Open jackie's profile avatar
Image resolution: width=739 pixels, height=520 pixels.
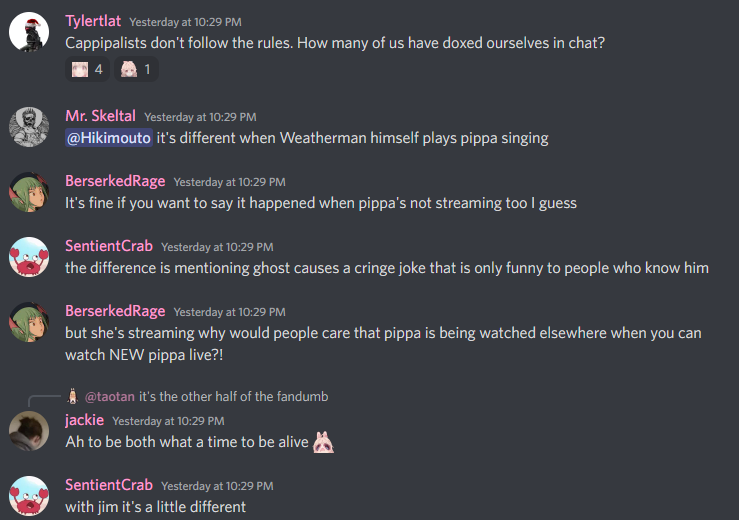(x=29, y=431)
